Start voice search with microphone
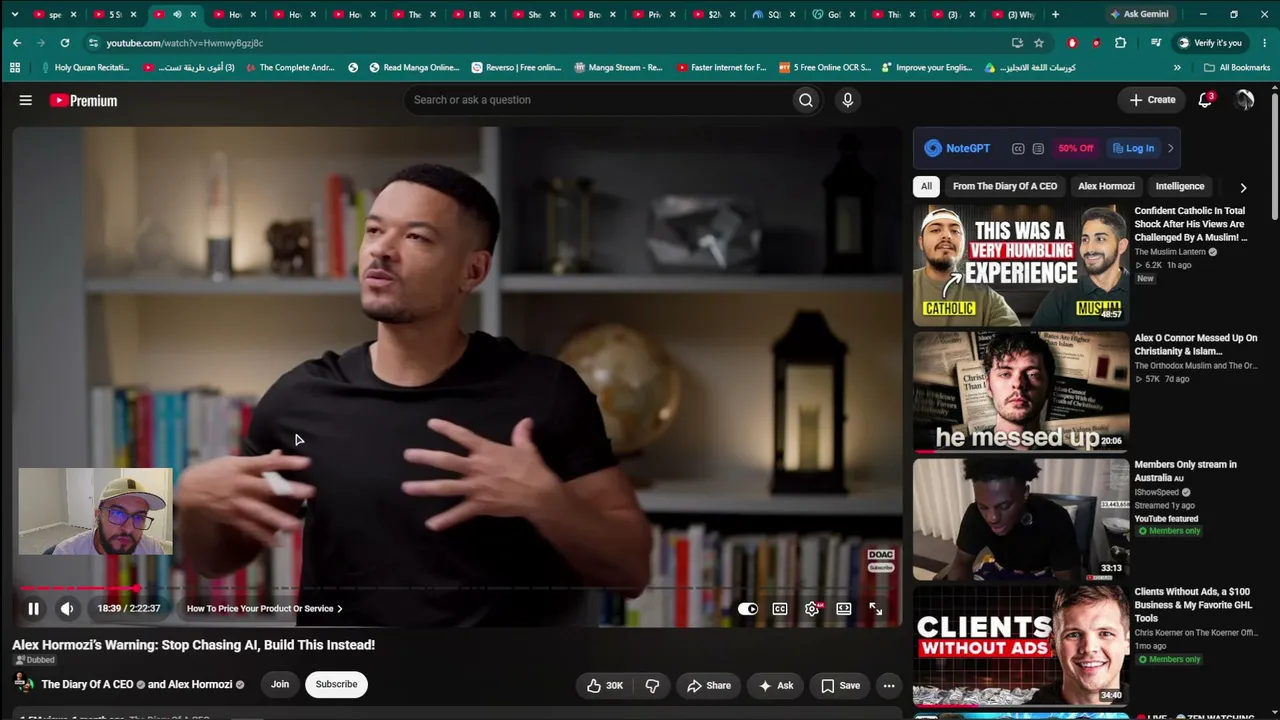 (x=848, y=100)
